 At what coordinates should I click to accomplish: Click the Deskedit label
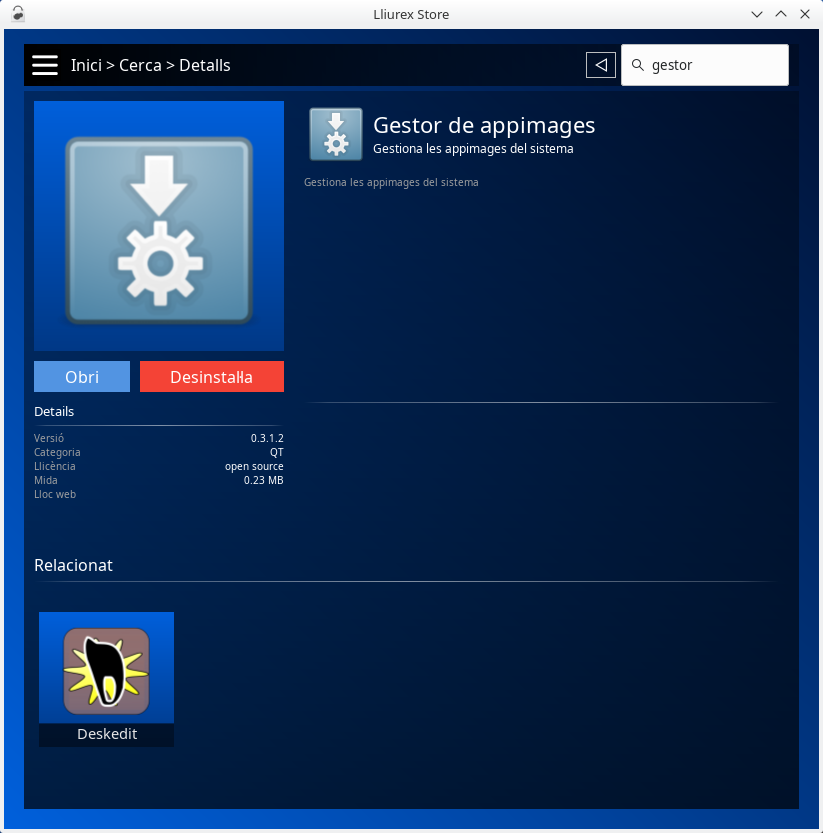tap(107, 734)
